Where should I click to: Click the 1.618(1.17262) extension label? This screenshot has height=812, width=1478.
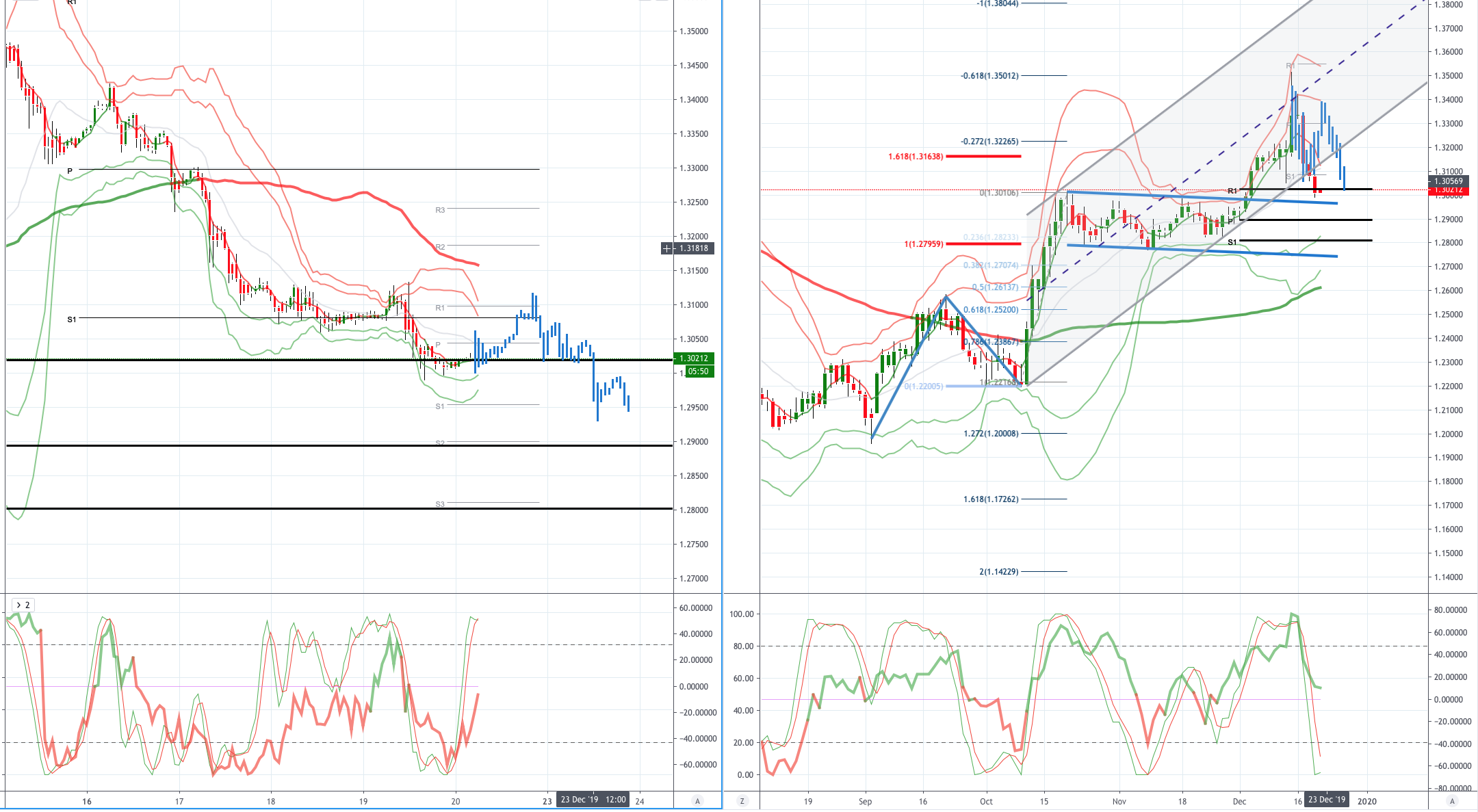pyautogui.click(x=991, y=499)
